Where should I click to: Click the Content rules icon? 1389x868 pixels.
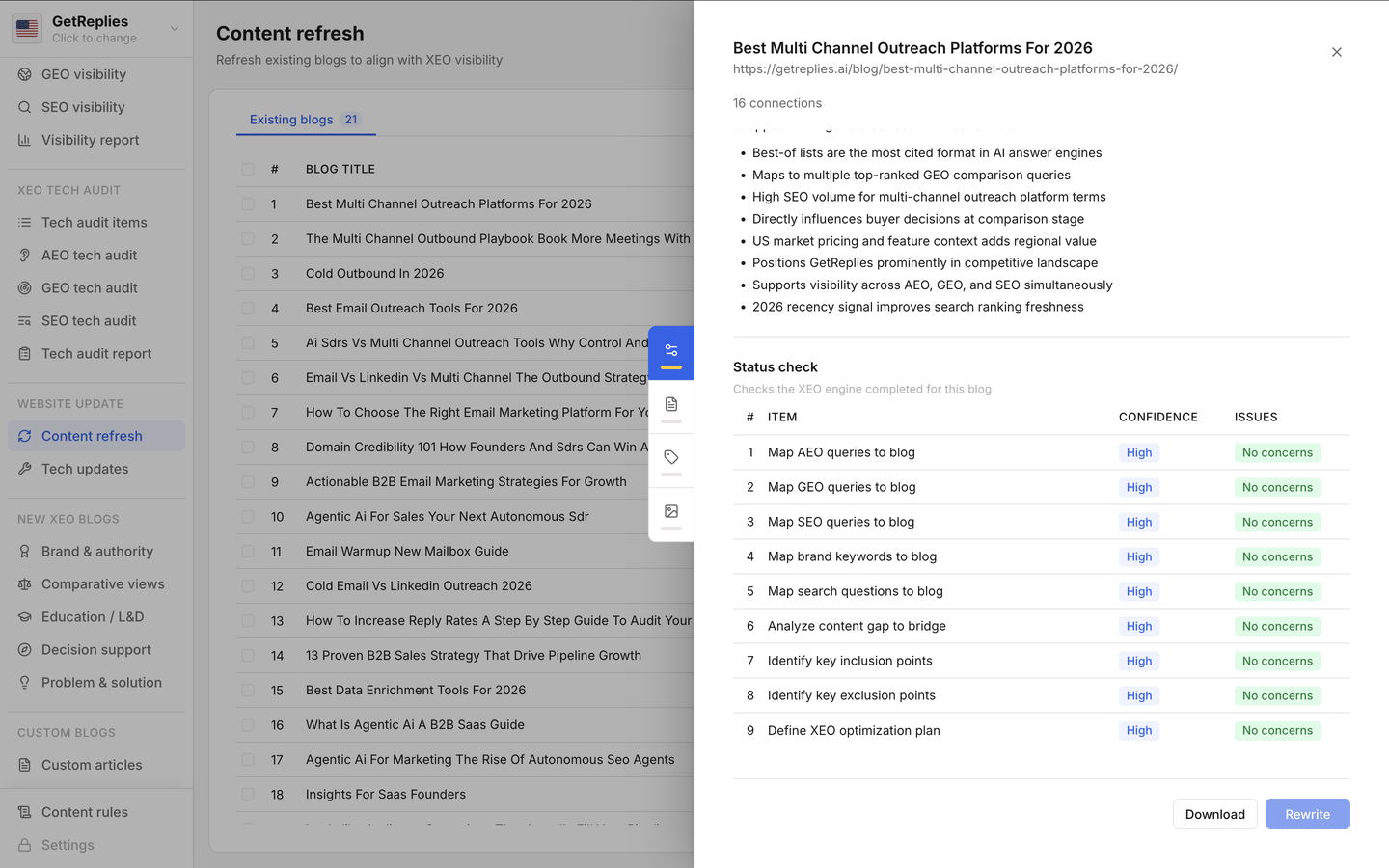(x=25, y=812)
